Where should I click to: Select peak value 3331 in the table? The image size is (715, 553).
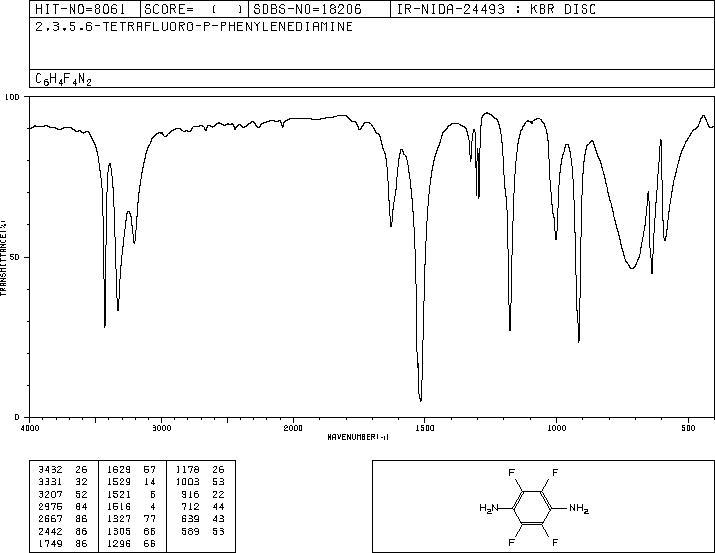pos(50,482)
